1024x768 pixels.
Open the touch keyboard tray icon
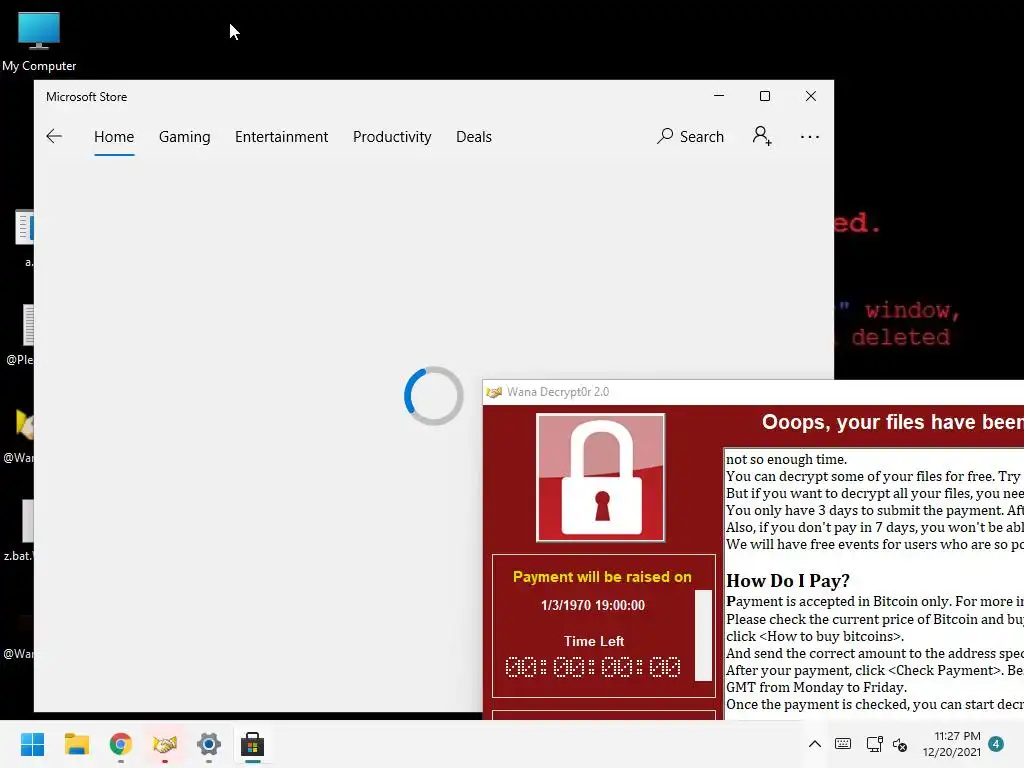coord(843,744)
